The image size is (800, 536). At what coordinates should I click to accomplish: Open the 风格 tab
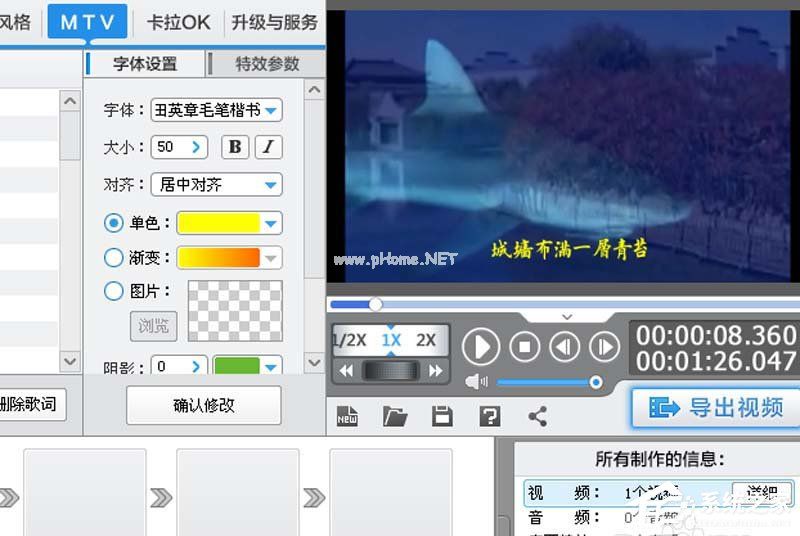click(x=16, y=22)
